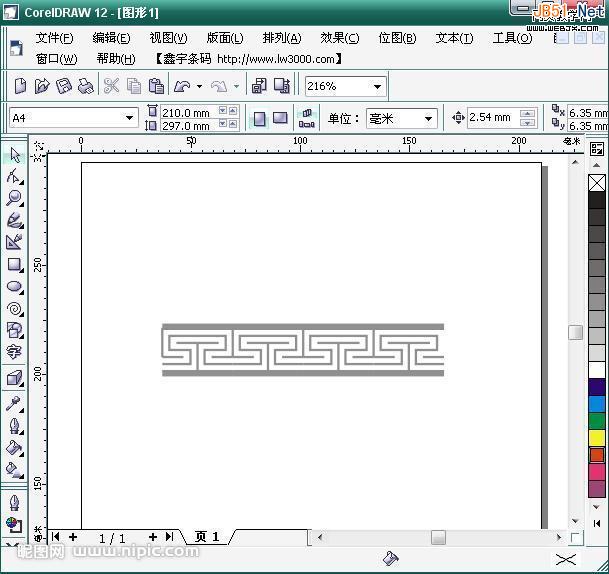The width and height of the screenshot is (609, 574).
Task: Open 鑫宇条码 http://www.lw3000.com menu link
Action: tap(249, 59)
